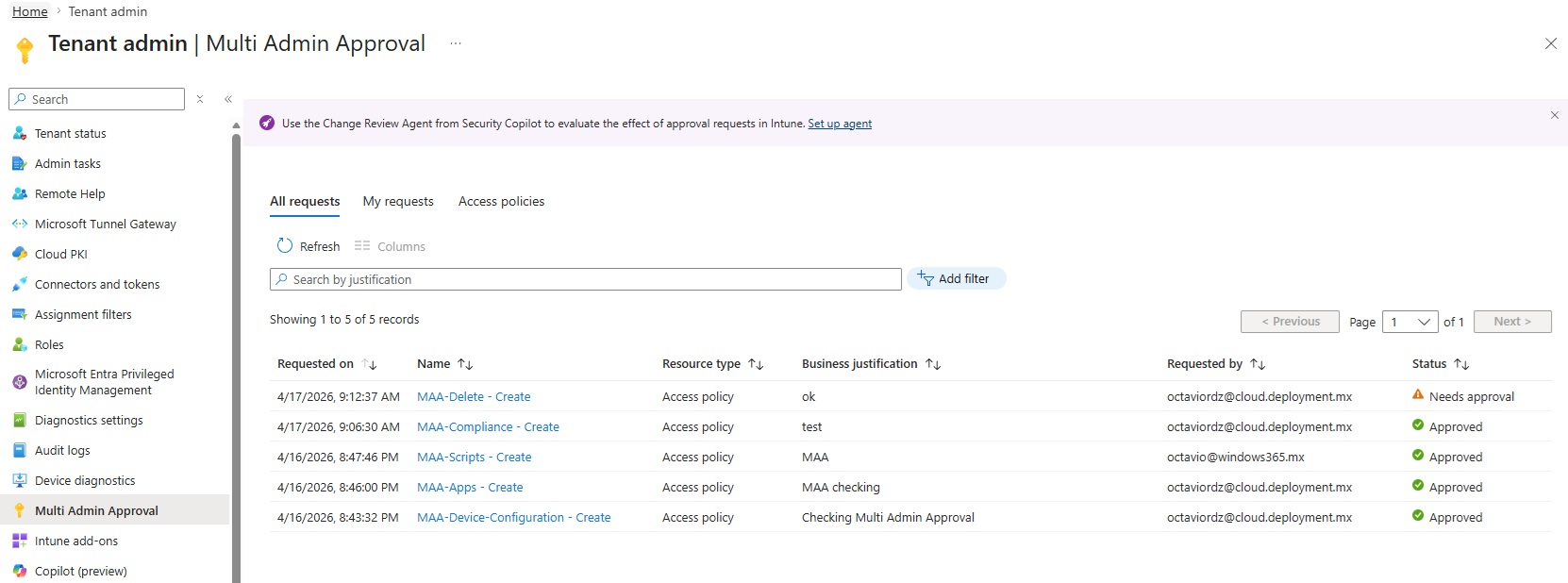Click the Diagnostics settings icon
This screenshot has width=1568, height=583.
click(x=20, y=420)
